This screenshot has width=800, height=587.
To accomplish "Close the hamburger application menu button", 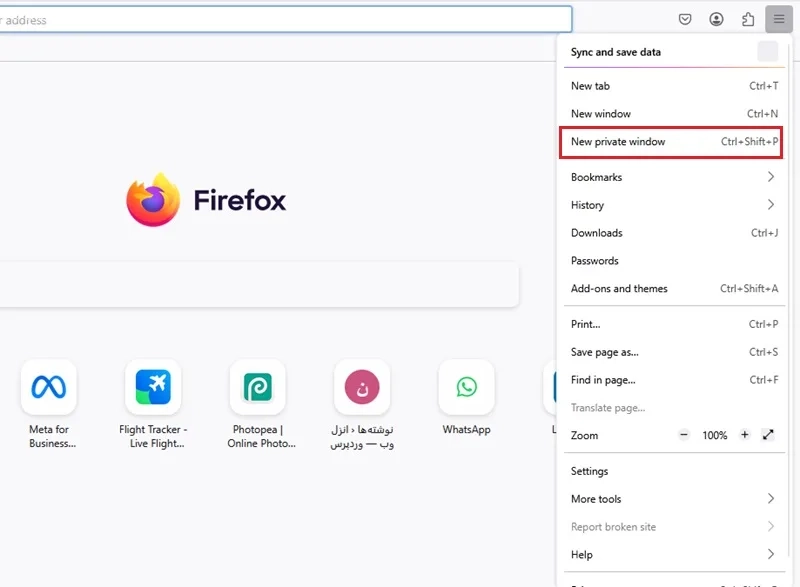I will coord(779,19).
